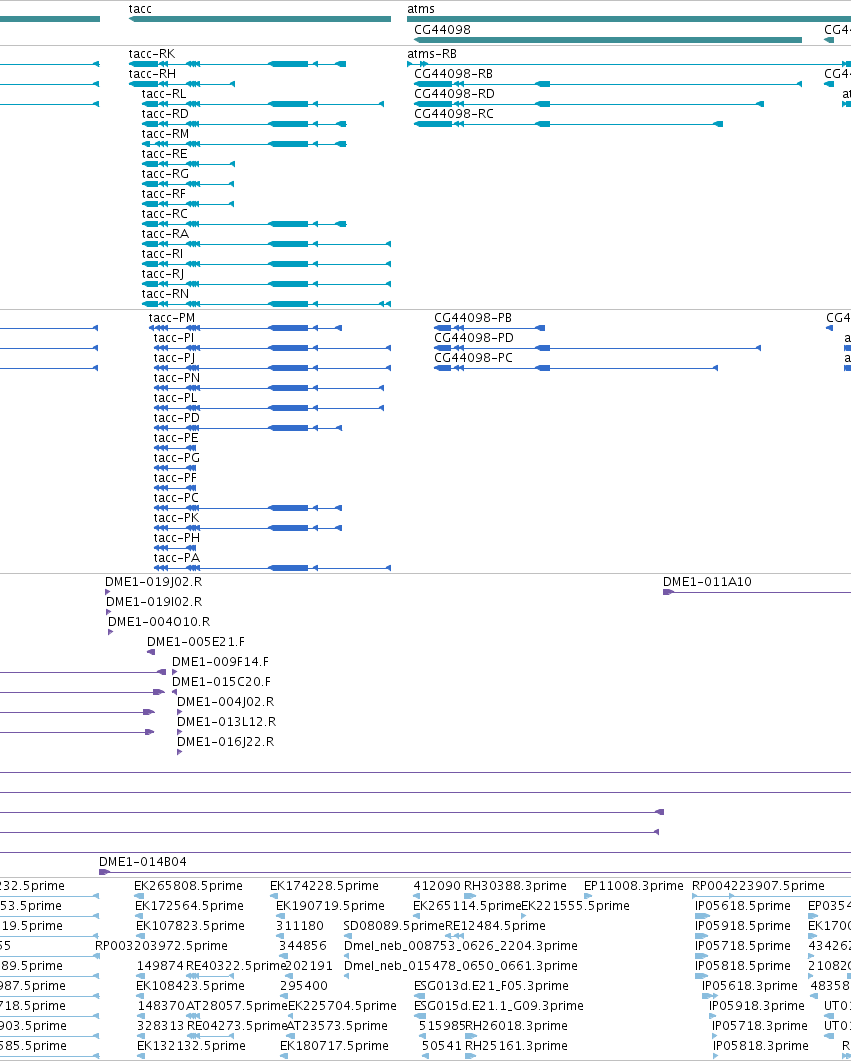Select the EK265808.5prime EST label
The image size is (851, 1061).
[x=188, y=886]
